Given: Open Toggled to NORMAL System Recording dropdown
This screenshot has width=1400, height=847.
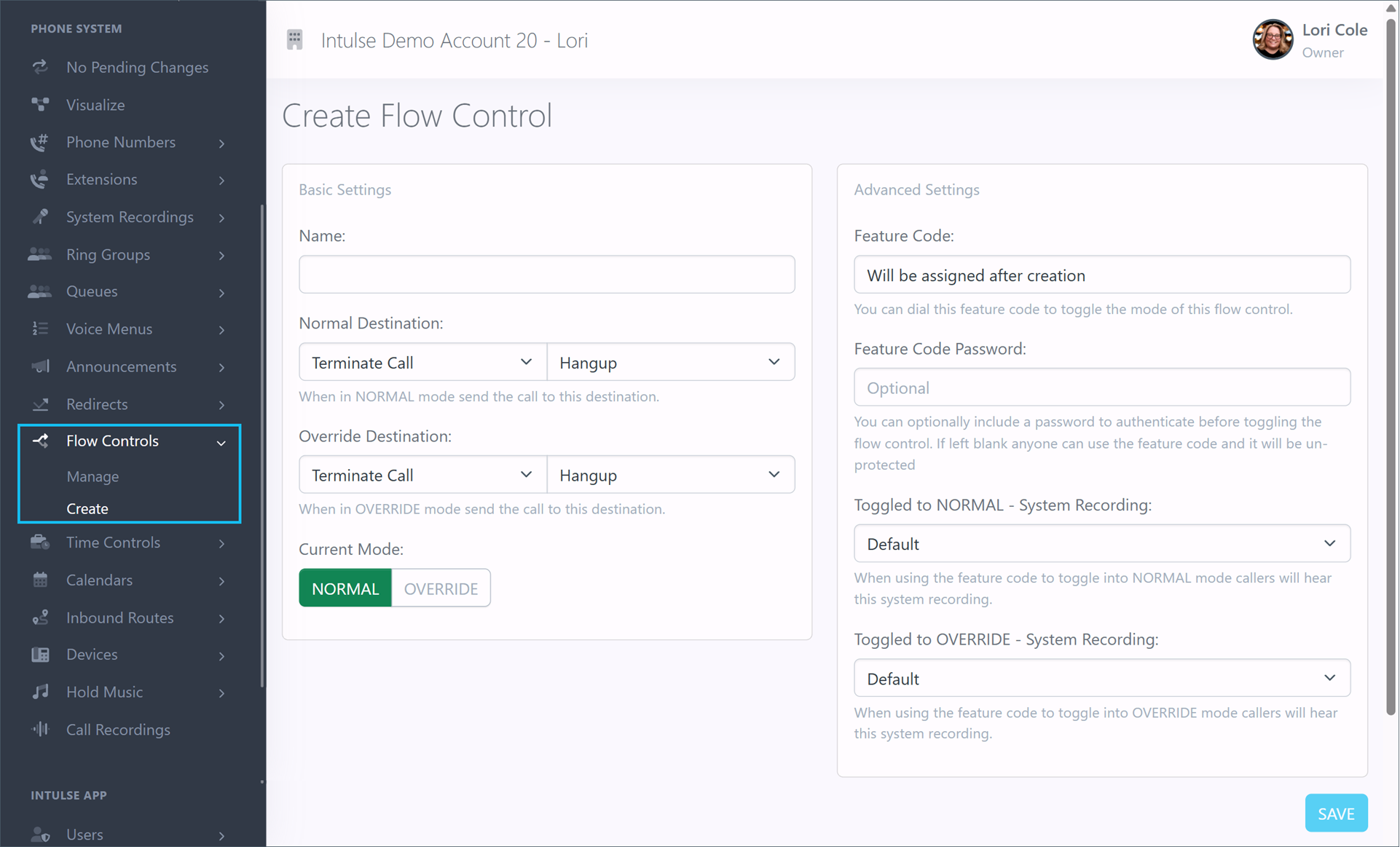Looking at the screenshot, I should click(1102, 543).
